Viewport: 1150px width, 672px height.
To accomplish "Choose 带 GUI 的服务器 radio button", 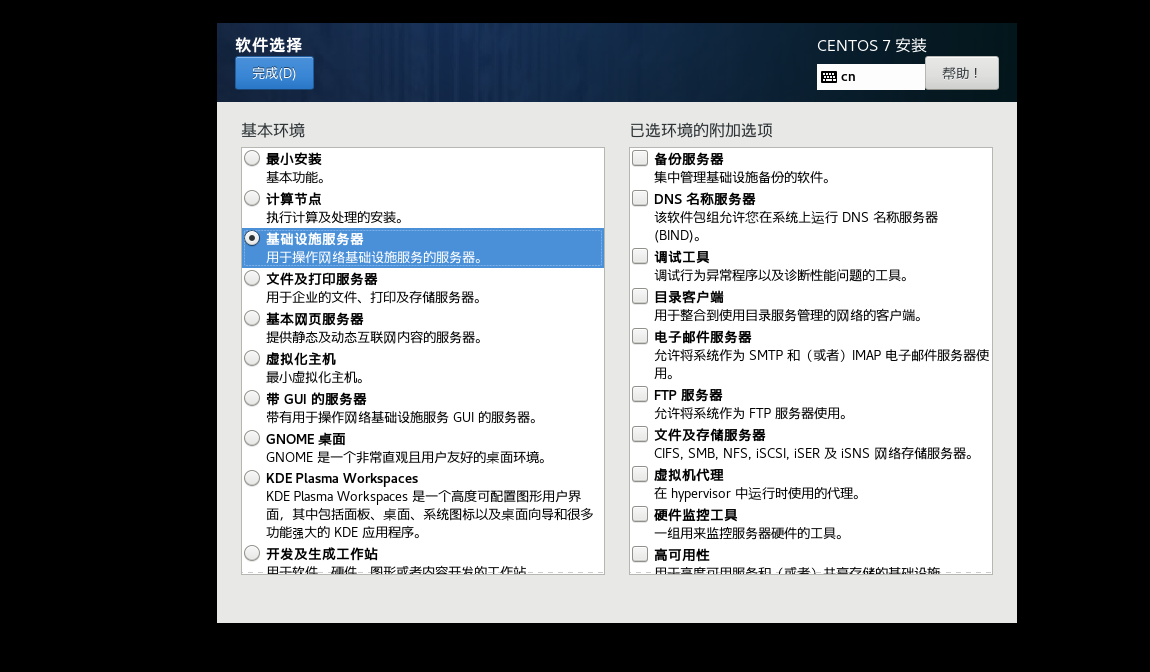I will (x=252, y=398).
